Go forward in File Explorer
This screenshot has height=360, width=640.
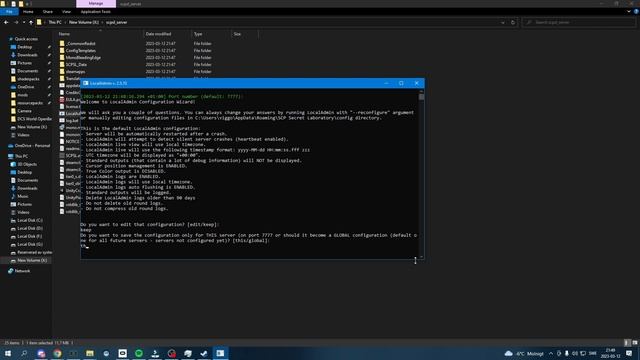(x=16, y=22)
